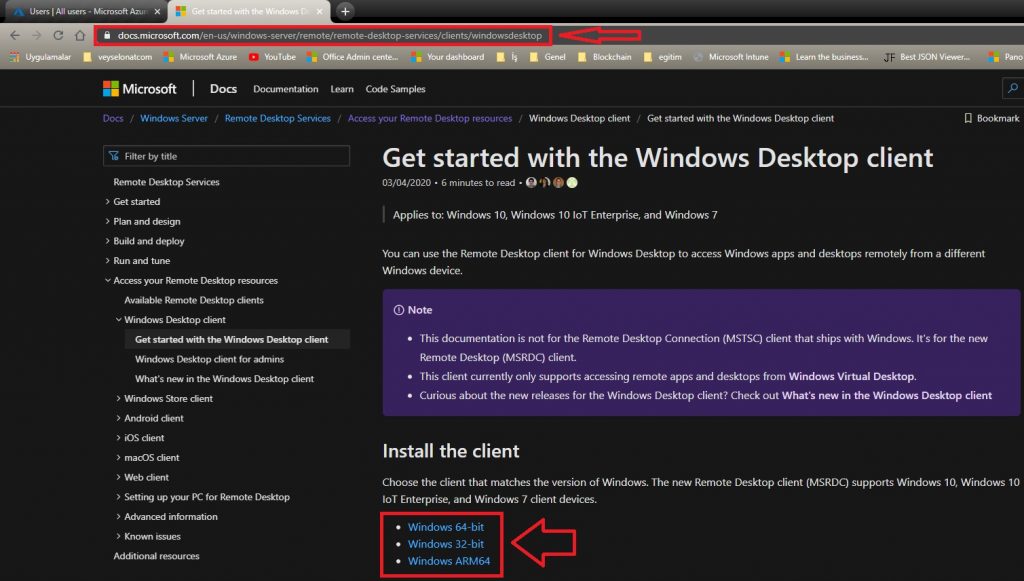Open Office Admin center bookmark

352,57
